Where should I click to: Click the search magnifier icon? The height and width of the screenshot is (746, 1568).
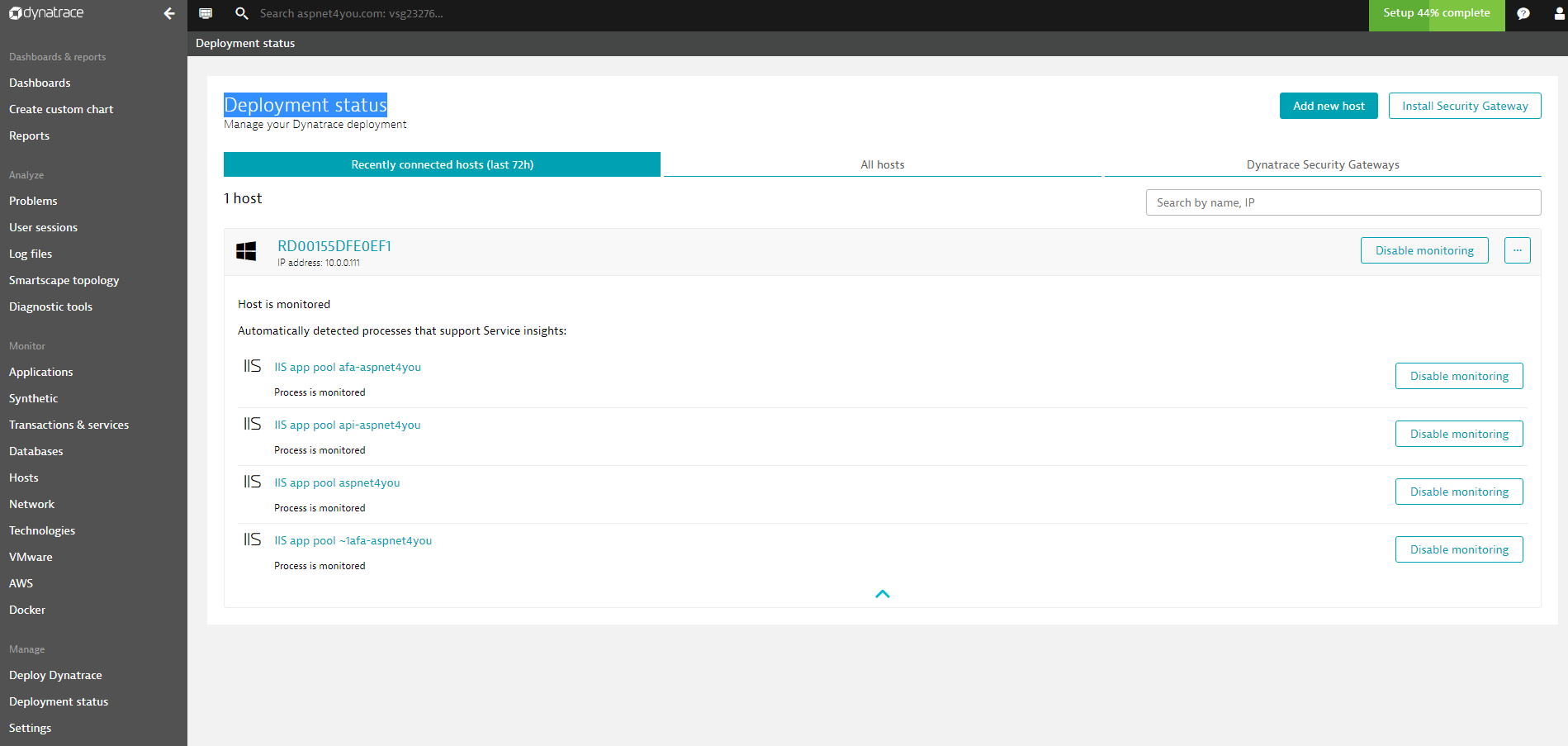pyautogui.click(x=241, y=13)
